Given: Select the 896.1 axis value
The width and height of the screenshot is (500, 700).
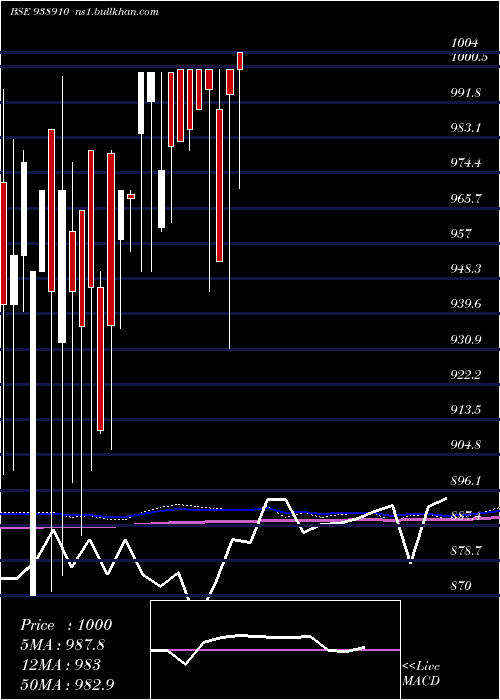Looking at the screenshot, I should 466,481.
